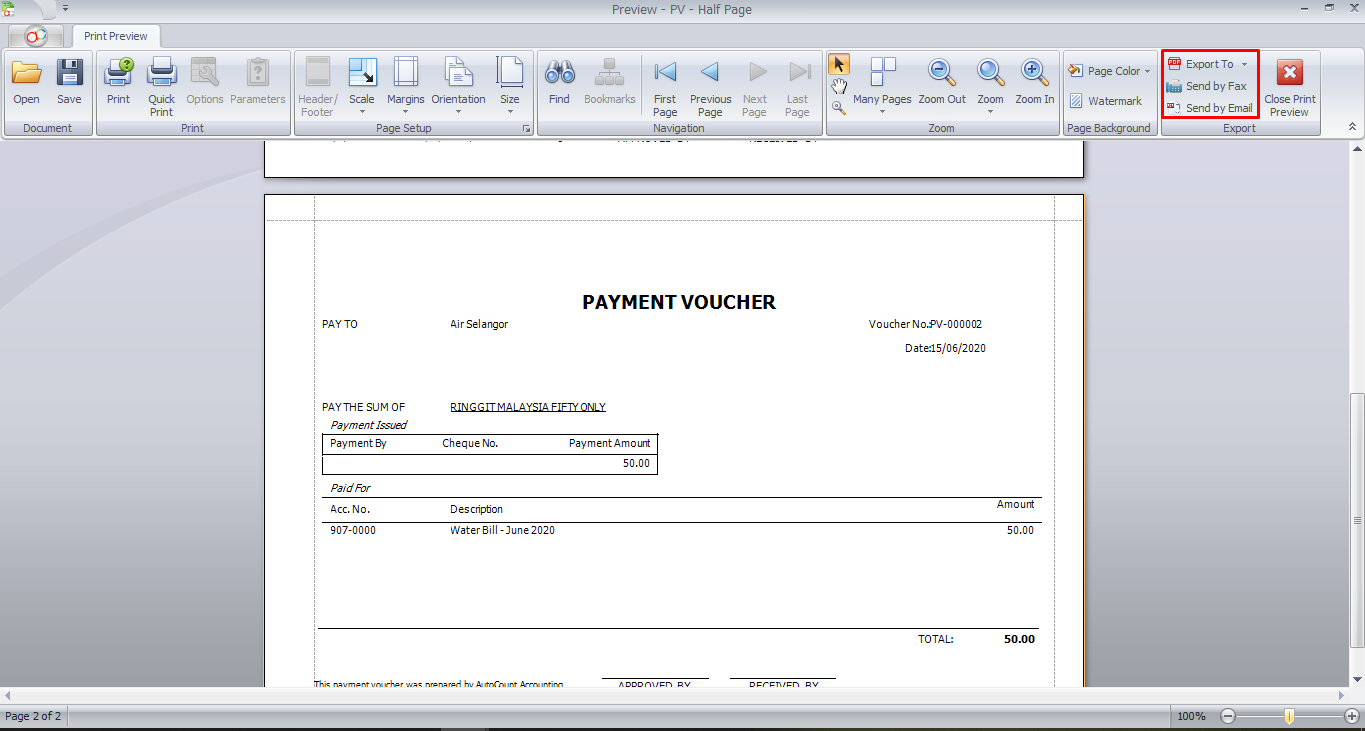
Task: Click the TOTAL amount 50.00
Action: click(x=1019, y=639)
